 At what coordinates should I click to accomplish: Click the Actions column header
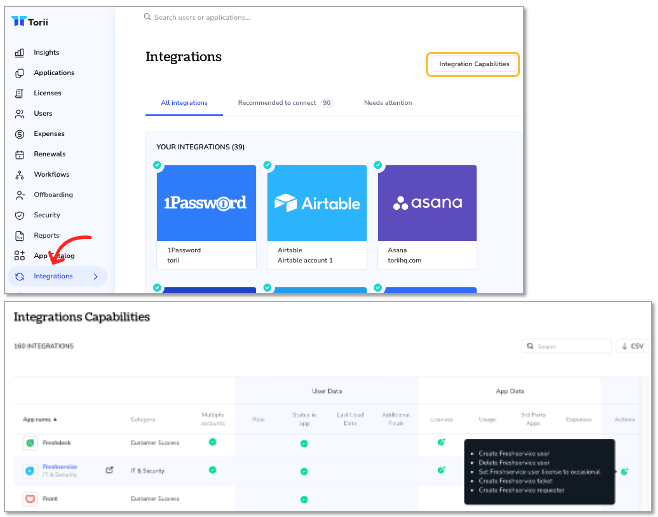tap(624, 420)
